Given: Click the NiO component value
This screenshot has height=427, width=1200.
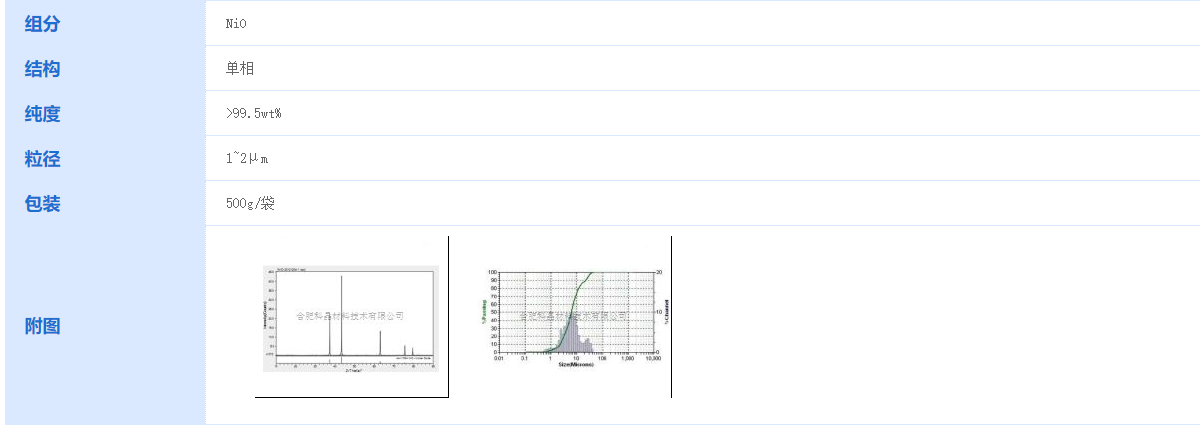Looking at the screenshot, I should (x=236, y=24).
